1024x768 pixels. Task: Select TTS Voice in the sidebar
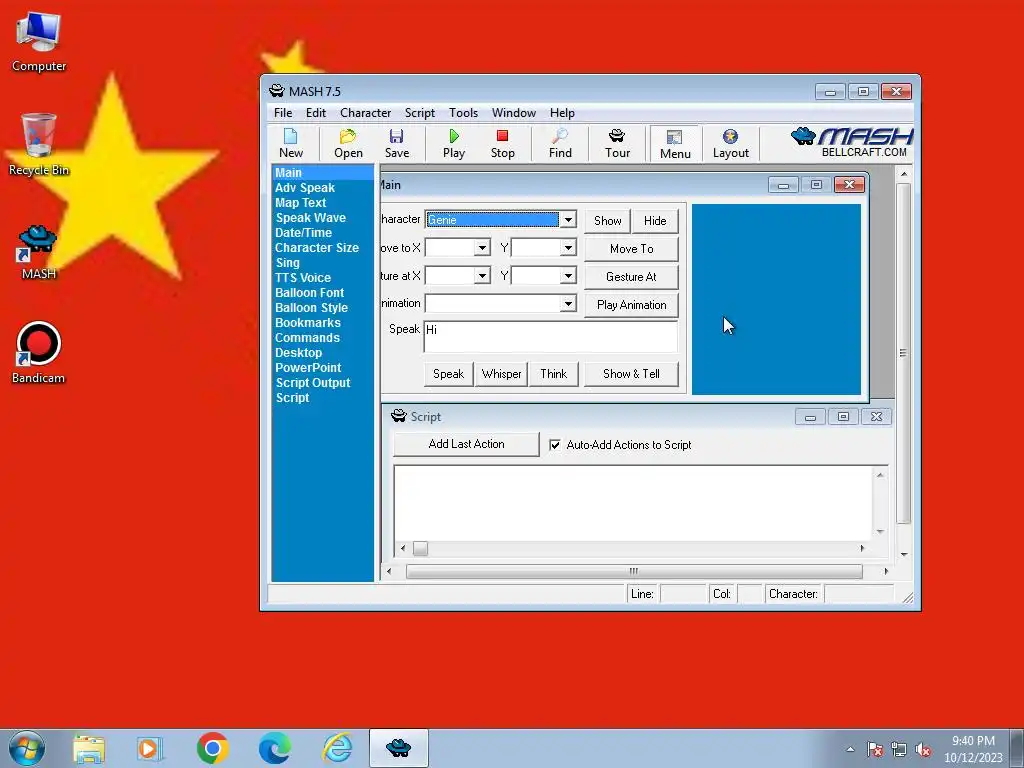[302, 278]
